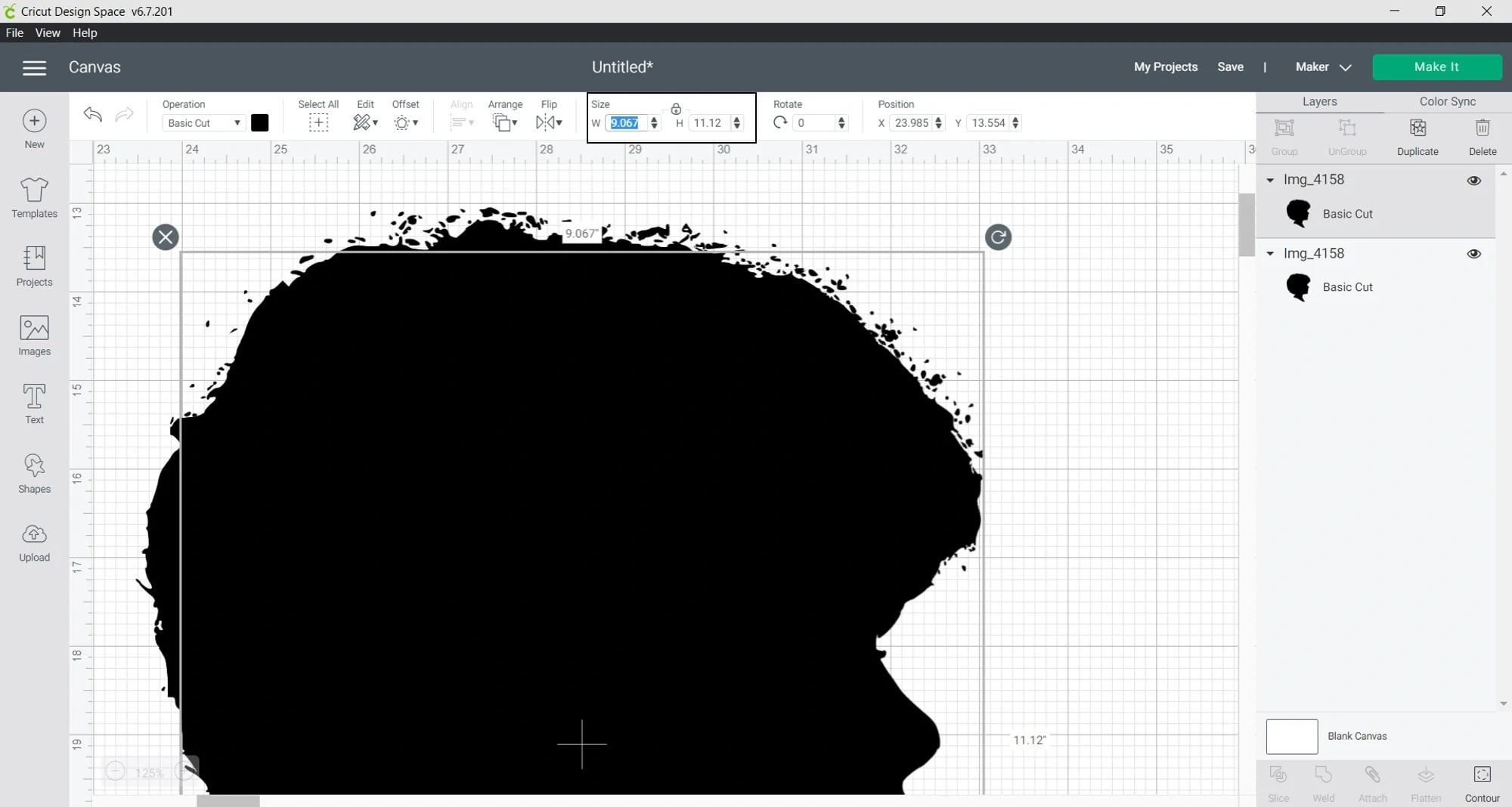Open My Projects

[x=1166, y=67]
